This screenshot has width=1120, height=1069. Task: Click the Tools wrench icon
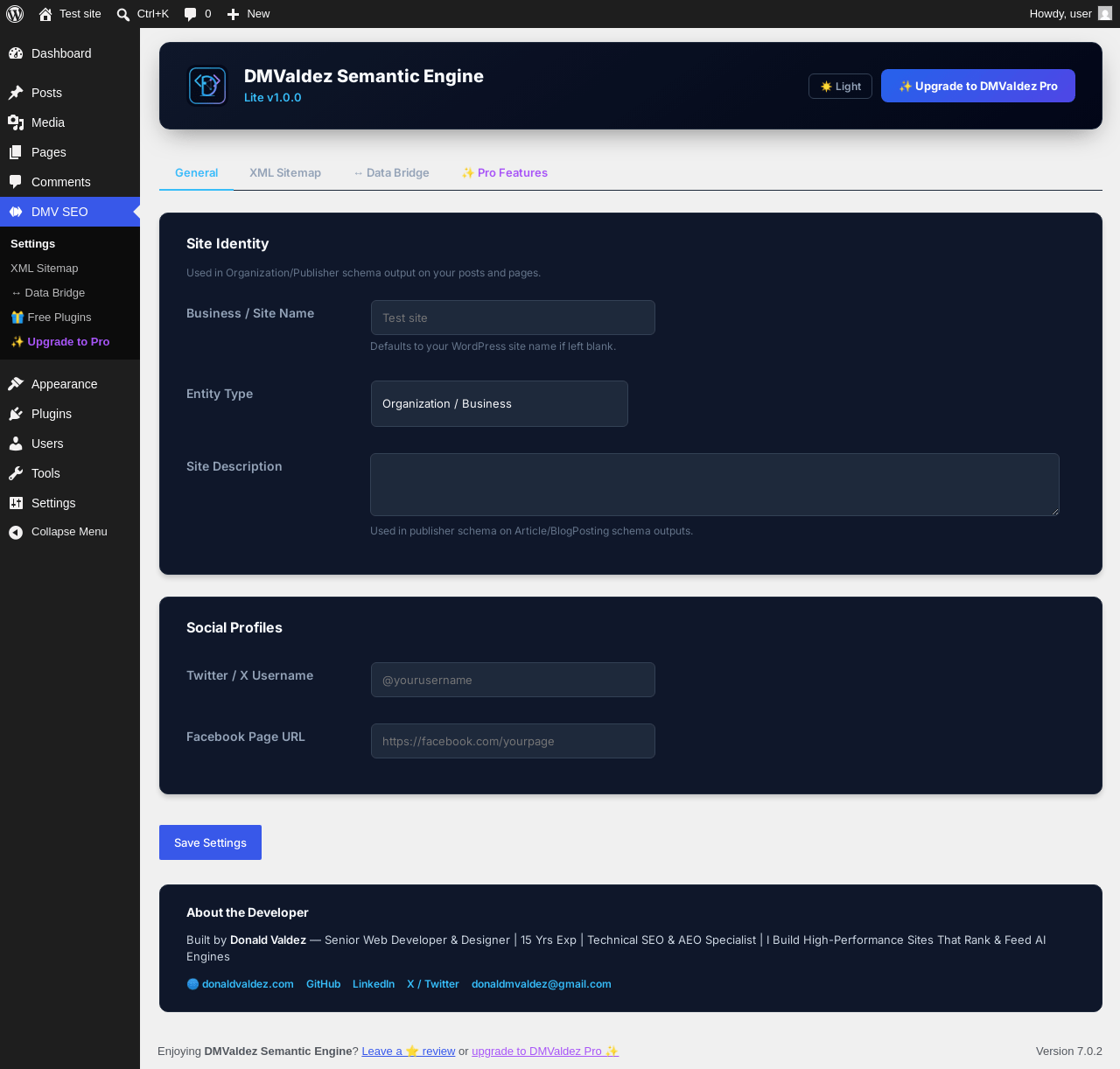pos(16,473)
